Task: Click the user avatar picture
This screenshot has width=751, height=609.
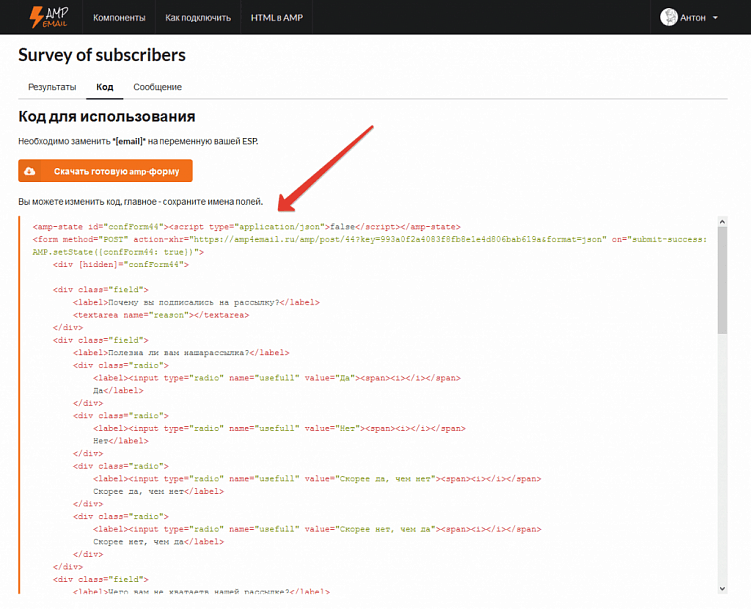Action: [x=669, y=17]
